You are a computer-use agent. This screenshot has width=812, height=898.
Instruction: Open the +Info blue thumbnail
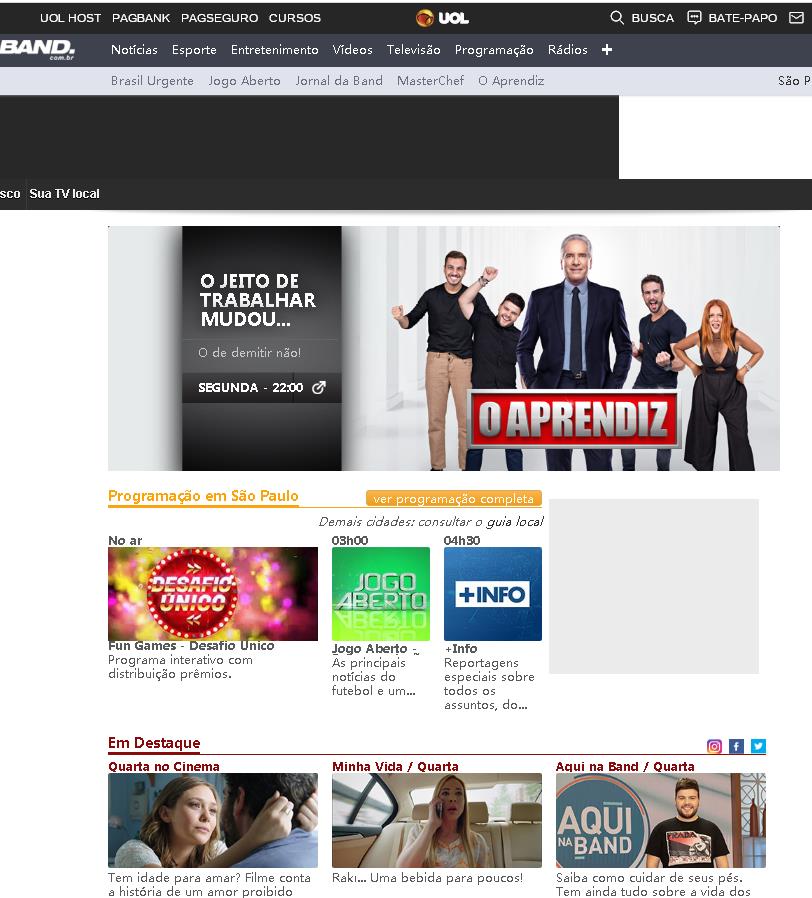492,594
